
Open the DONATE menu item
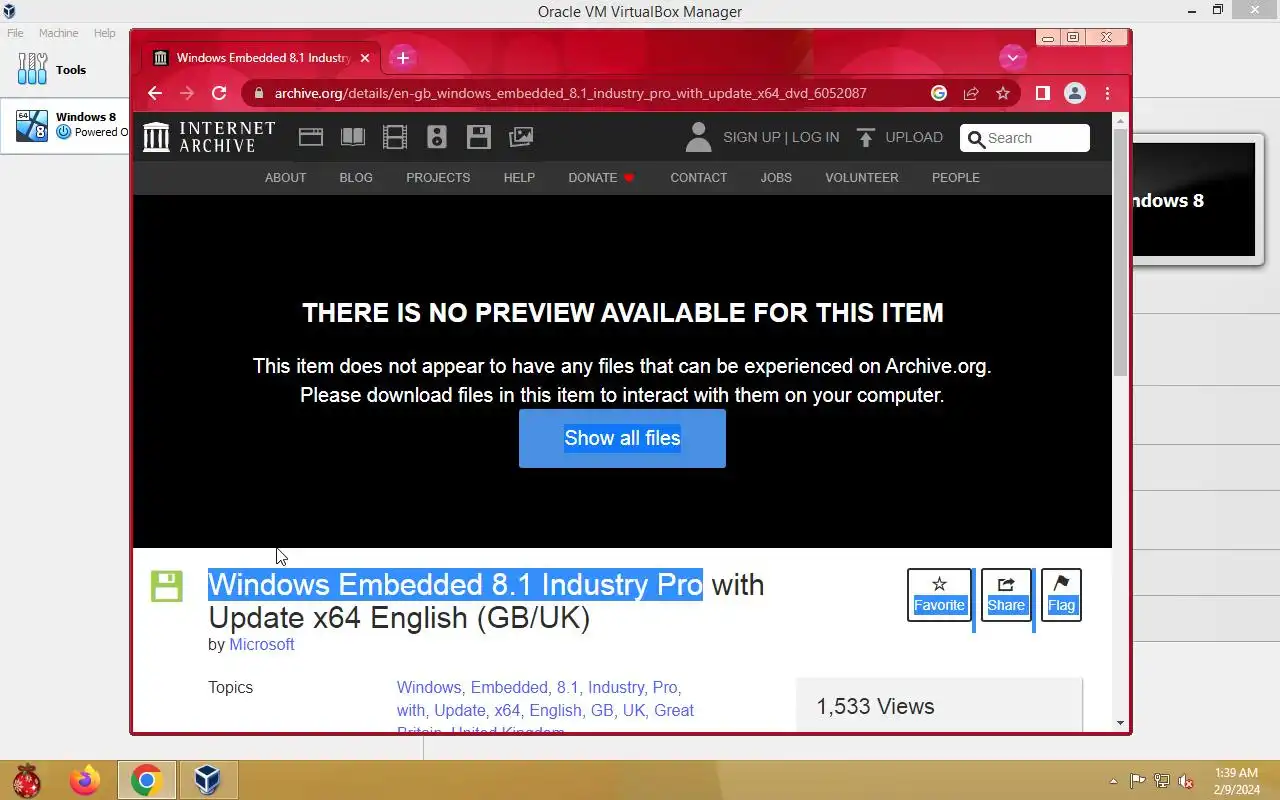pos(601,177)
